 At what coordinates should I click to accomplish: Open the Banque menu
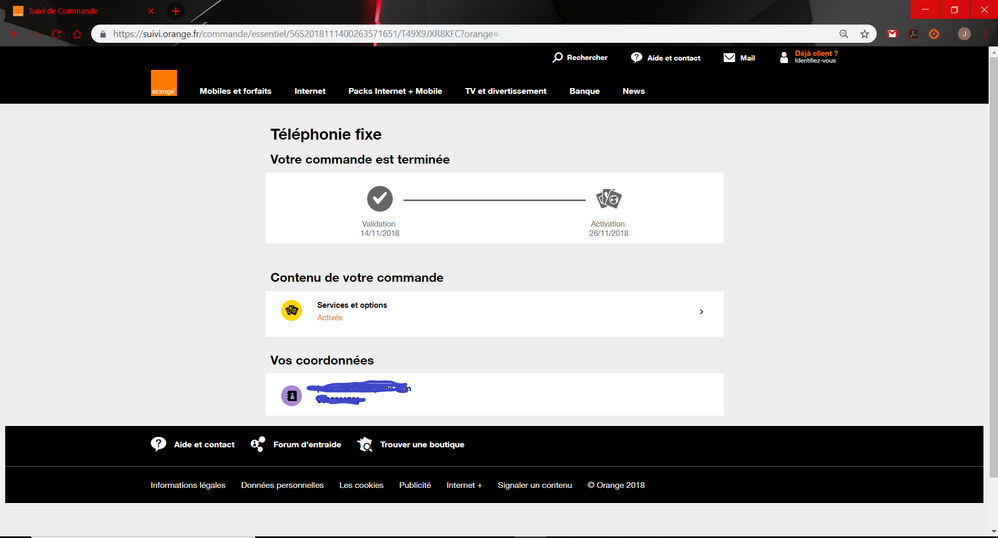pos(584,91)
